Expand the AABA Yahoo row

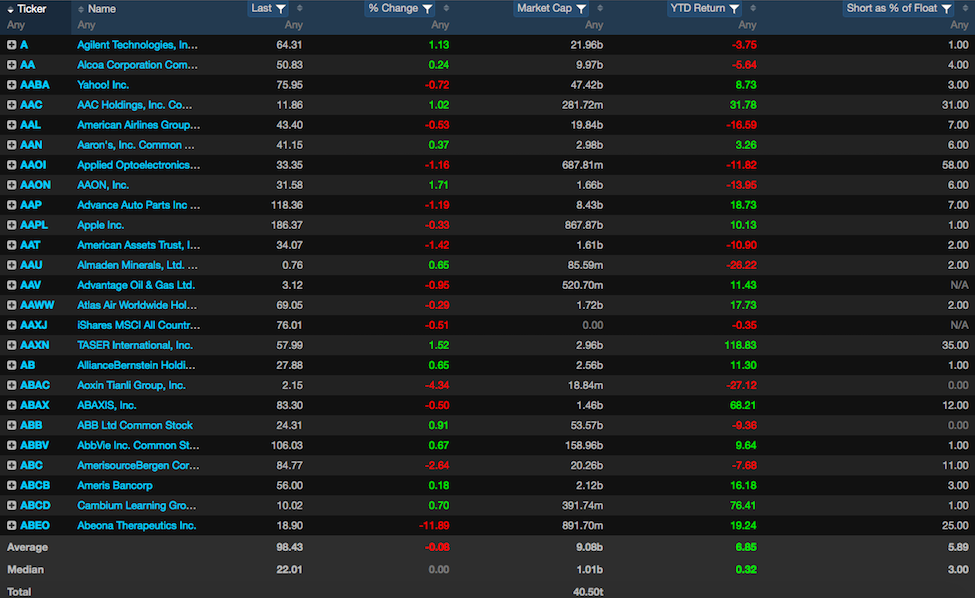(11, 85)
